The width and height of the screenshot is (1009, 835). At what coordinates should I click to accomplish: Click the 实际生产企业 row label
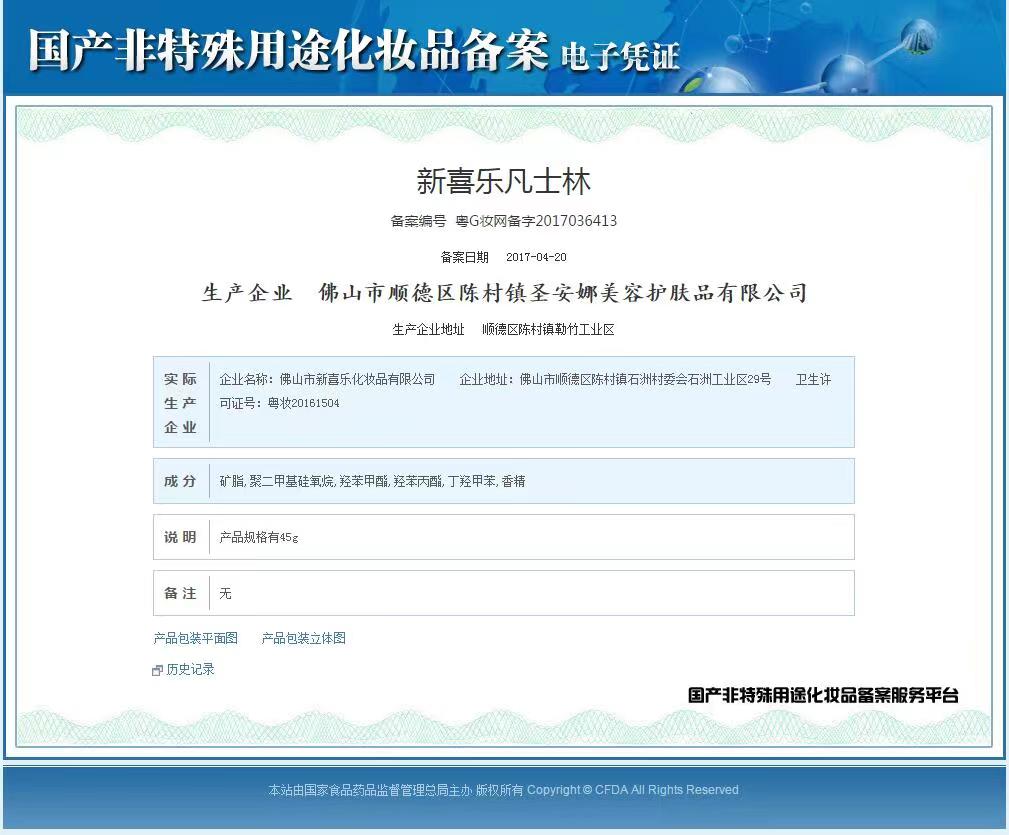181,403
